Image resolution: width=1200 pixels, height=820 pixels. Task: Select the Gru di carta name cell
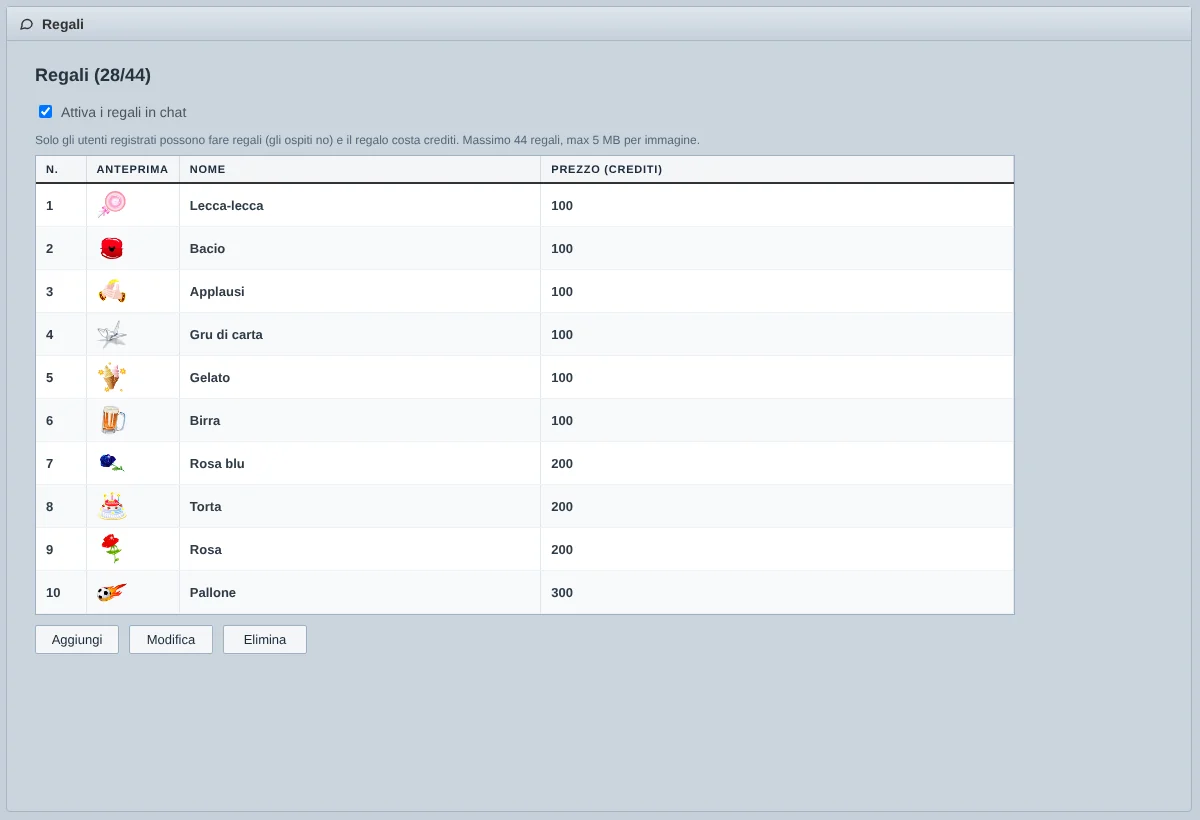click(360, 334)
